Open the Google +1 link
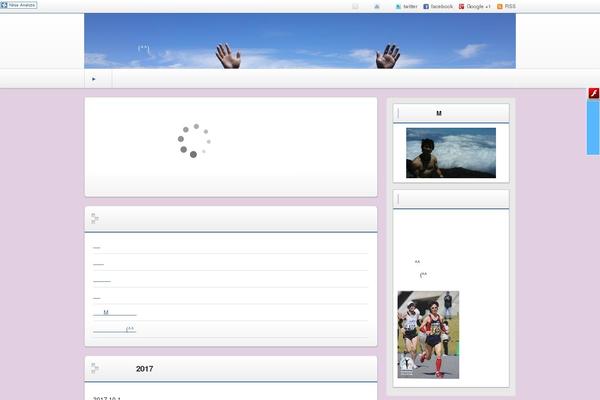This screenshot has height=400, width=600. (x=474, y=7)
